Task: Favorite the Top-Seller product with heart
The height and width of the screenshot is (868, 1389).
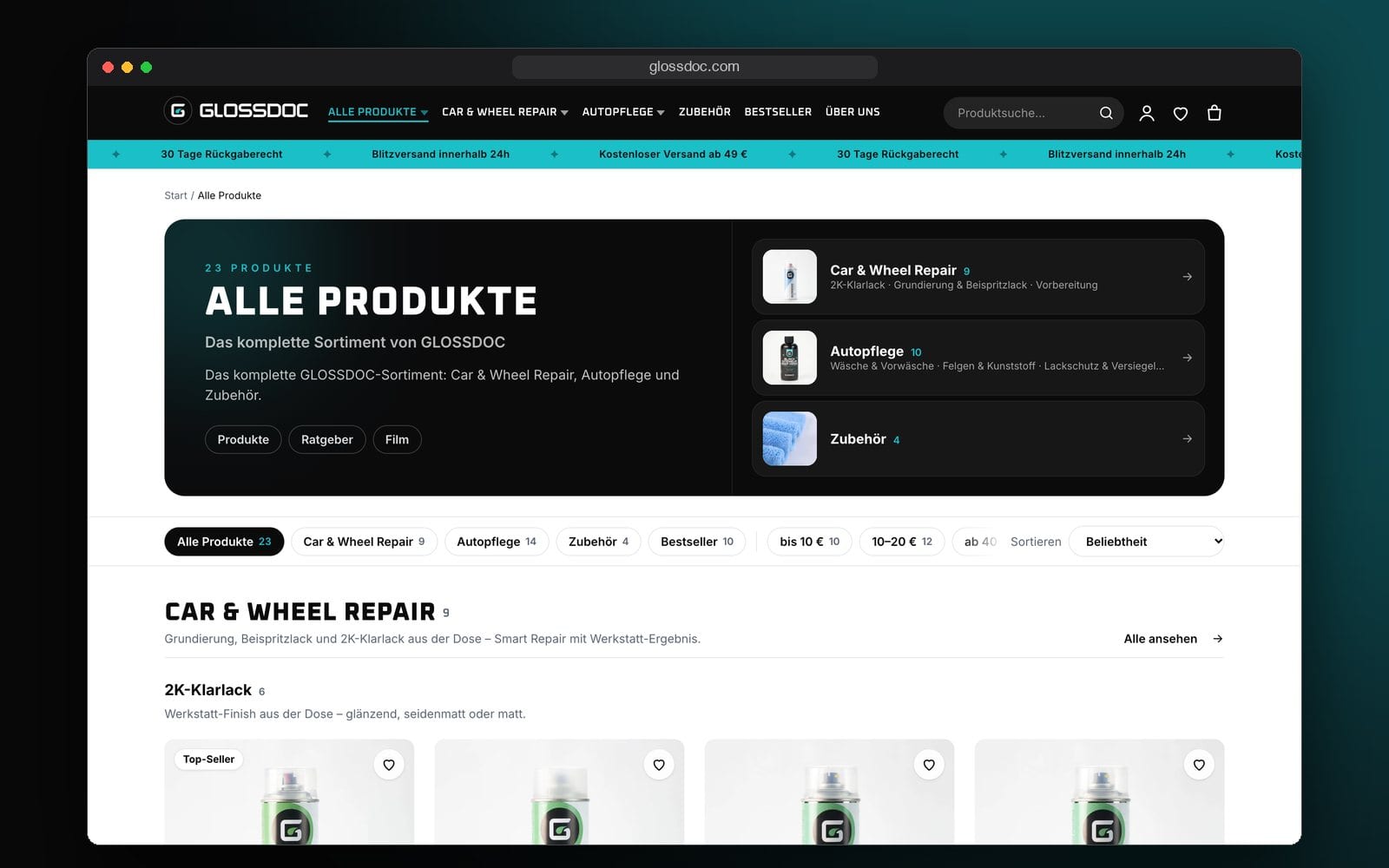Action: 389,765
